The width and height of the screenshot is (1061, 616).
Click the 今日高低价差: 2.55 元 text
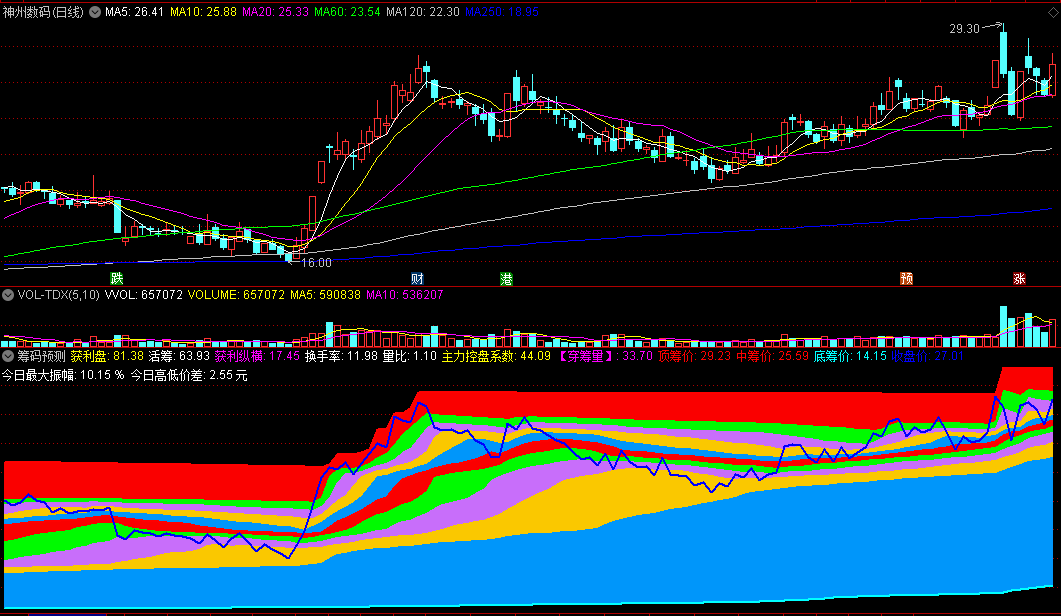pos(189,375)
